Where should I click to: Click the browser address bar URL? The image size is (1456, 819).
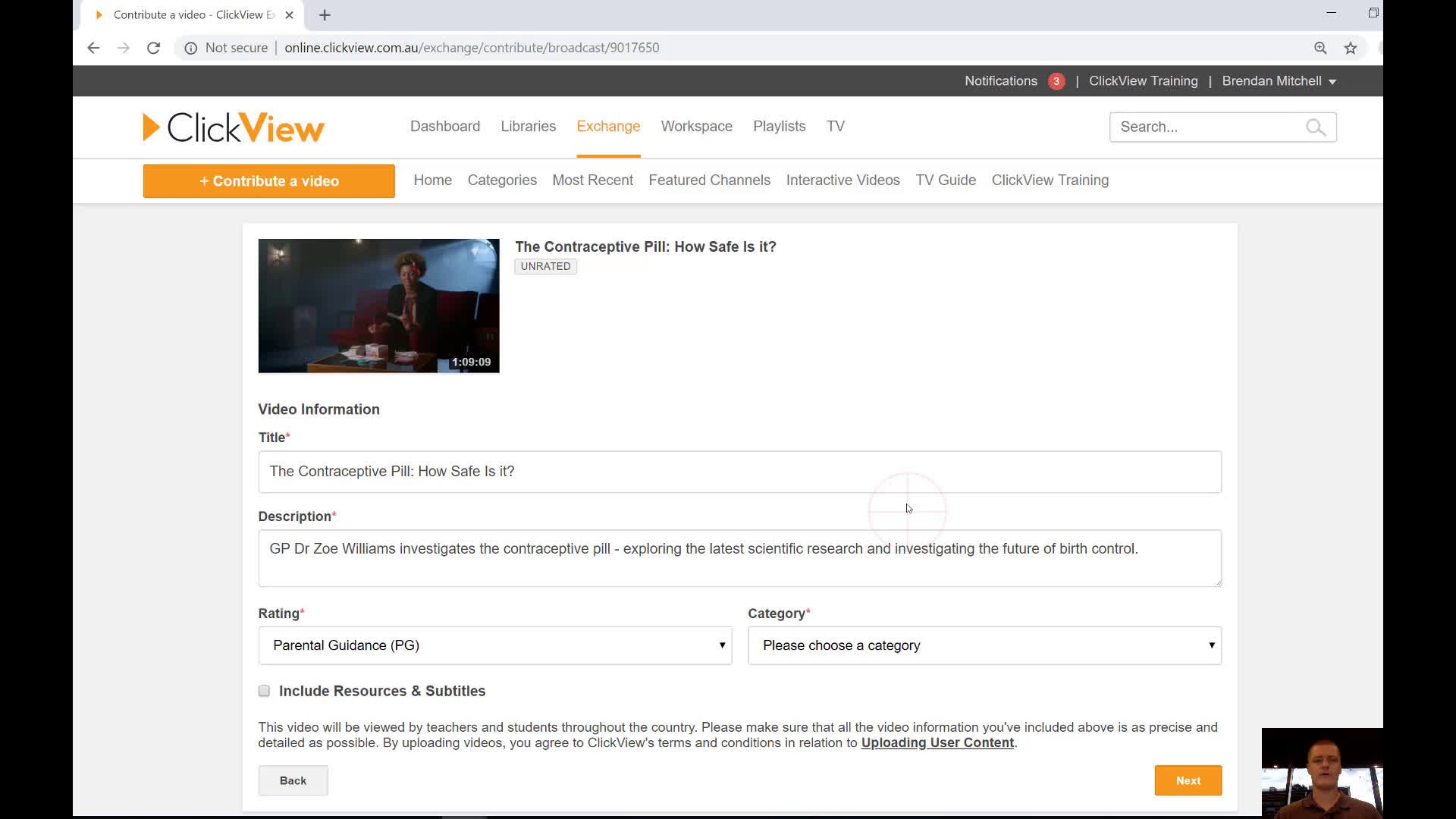pyautogui.click(x=472, y=48)
